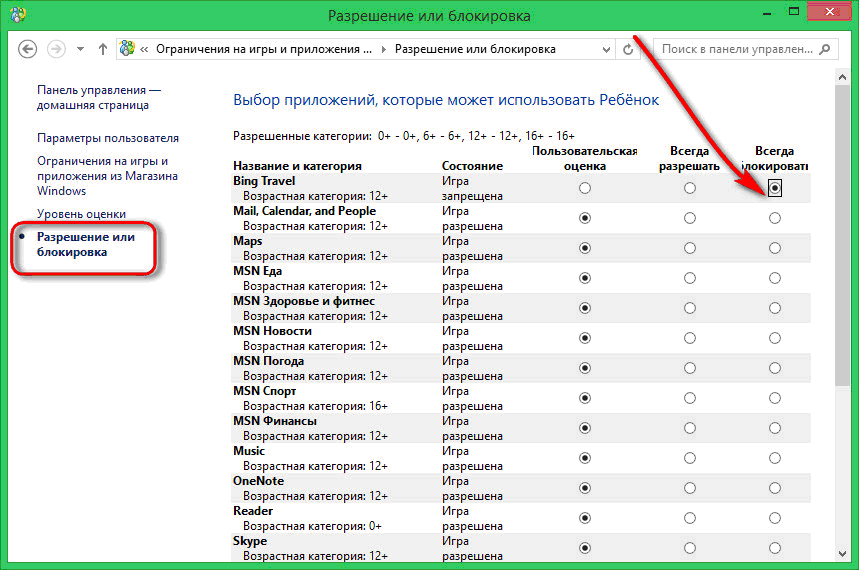
Task: Click scrollbar up arrow
Action: pyautogui.click(x=843, y=77)
